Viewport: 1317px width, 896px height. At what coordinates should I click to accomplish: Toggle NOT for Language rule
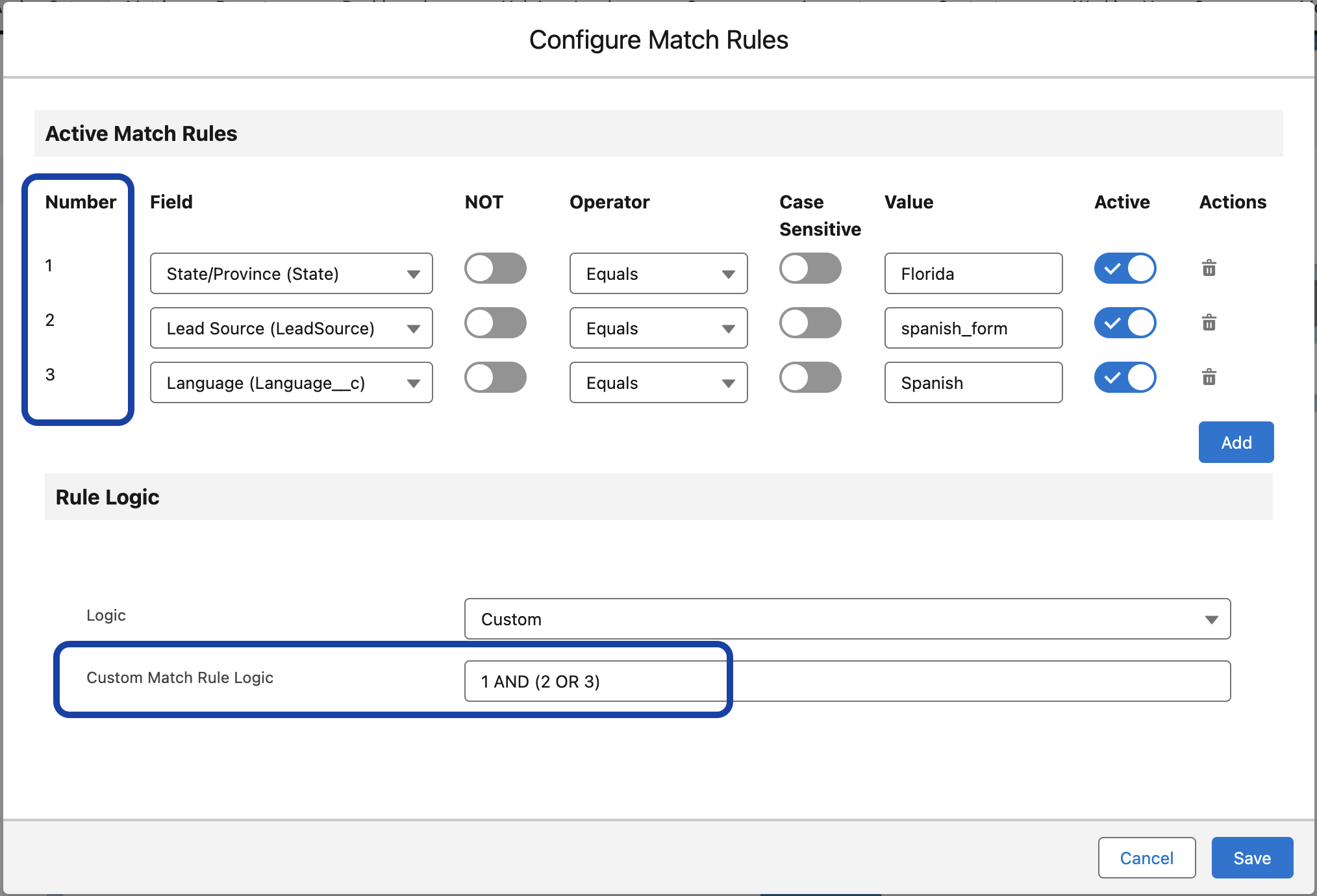tap(495, 377)
